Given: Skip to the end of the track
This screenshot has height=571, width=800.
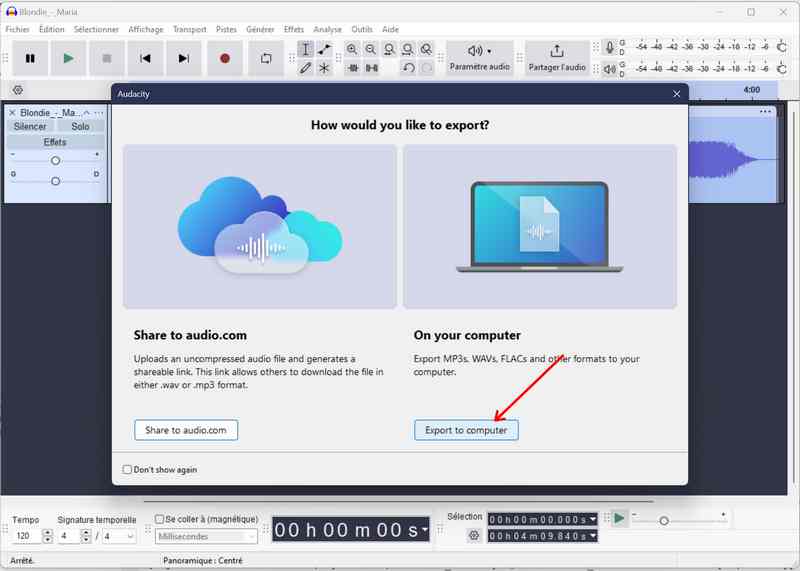Looking at the screenshot, I should click(x=184, y=59).
